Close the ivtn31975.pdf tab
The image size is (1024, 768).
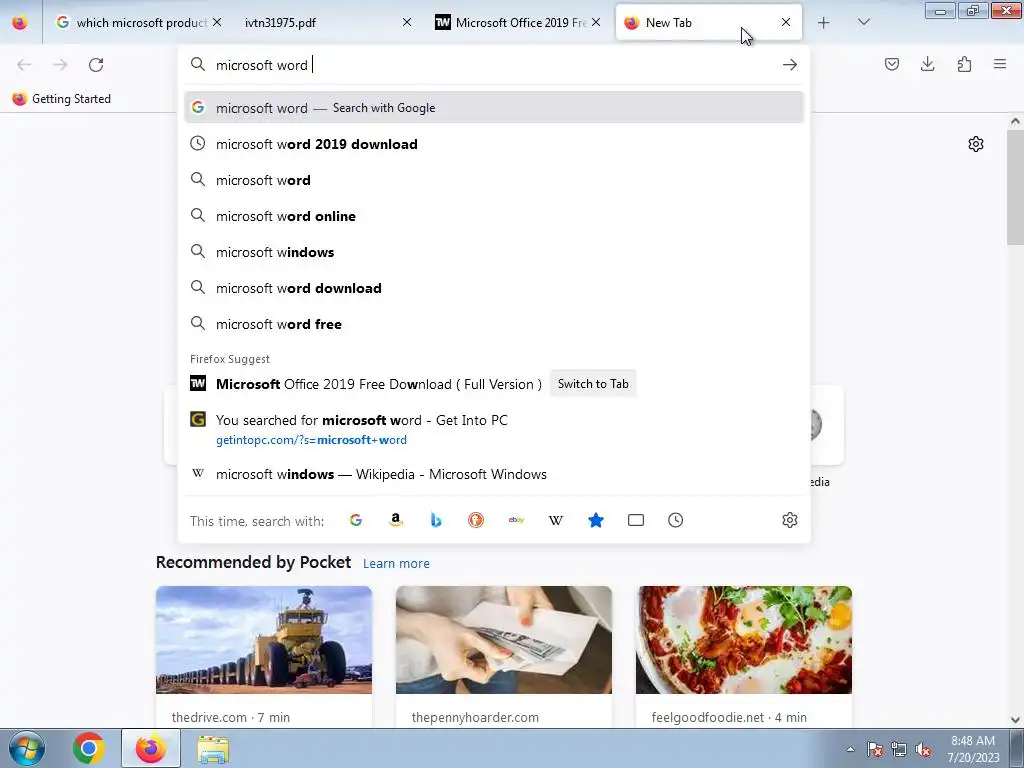pos(407,22)
